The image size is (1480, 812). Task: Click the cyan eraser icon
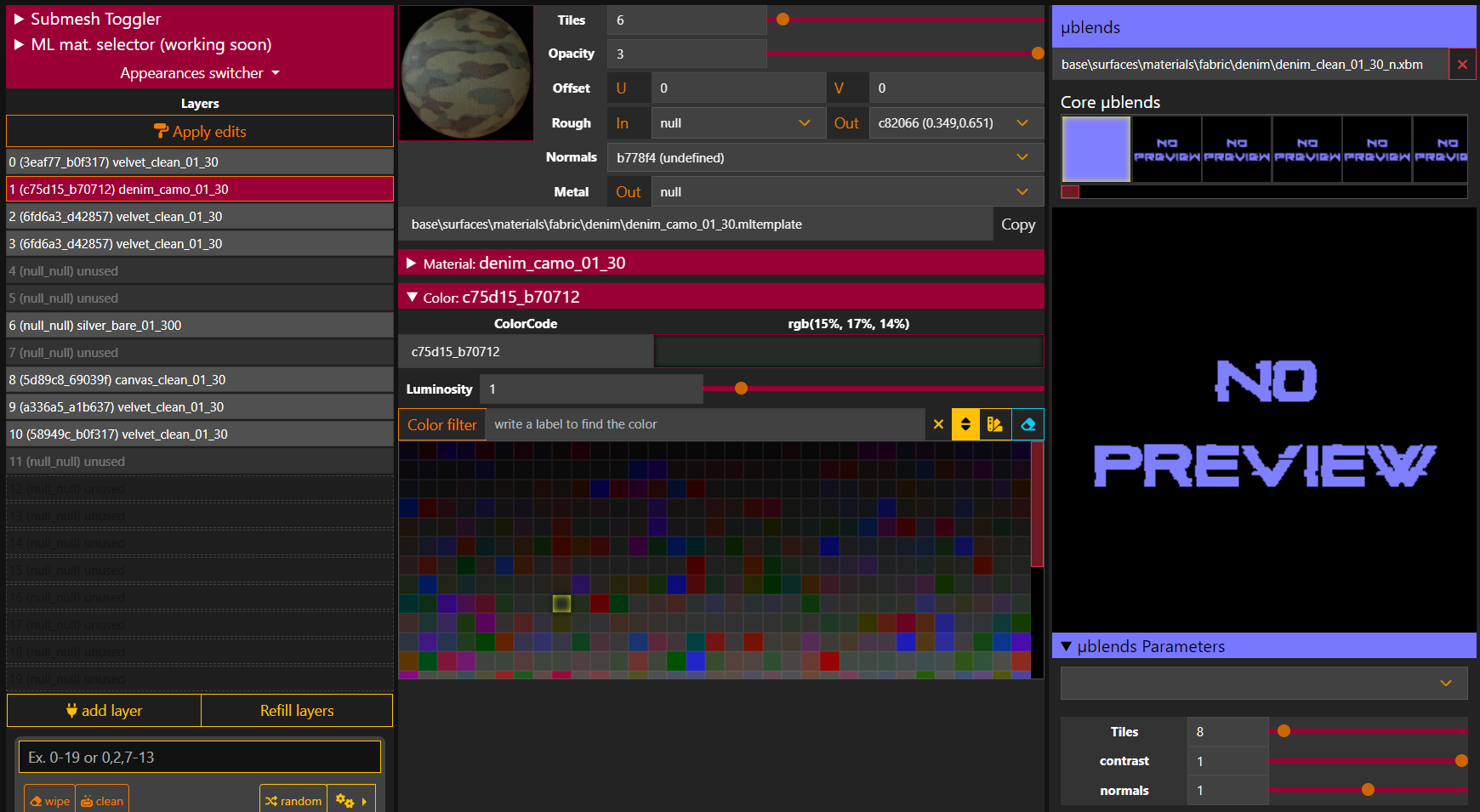point(1028,424)
